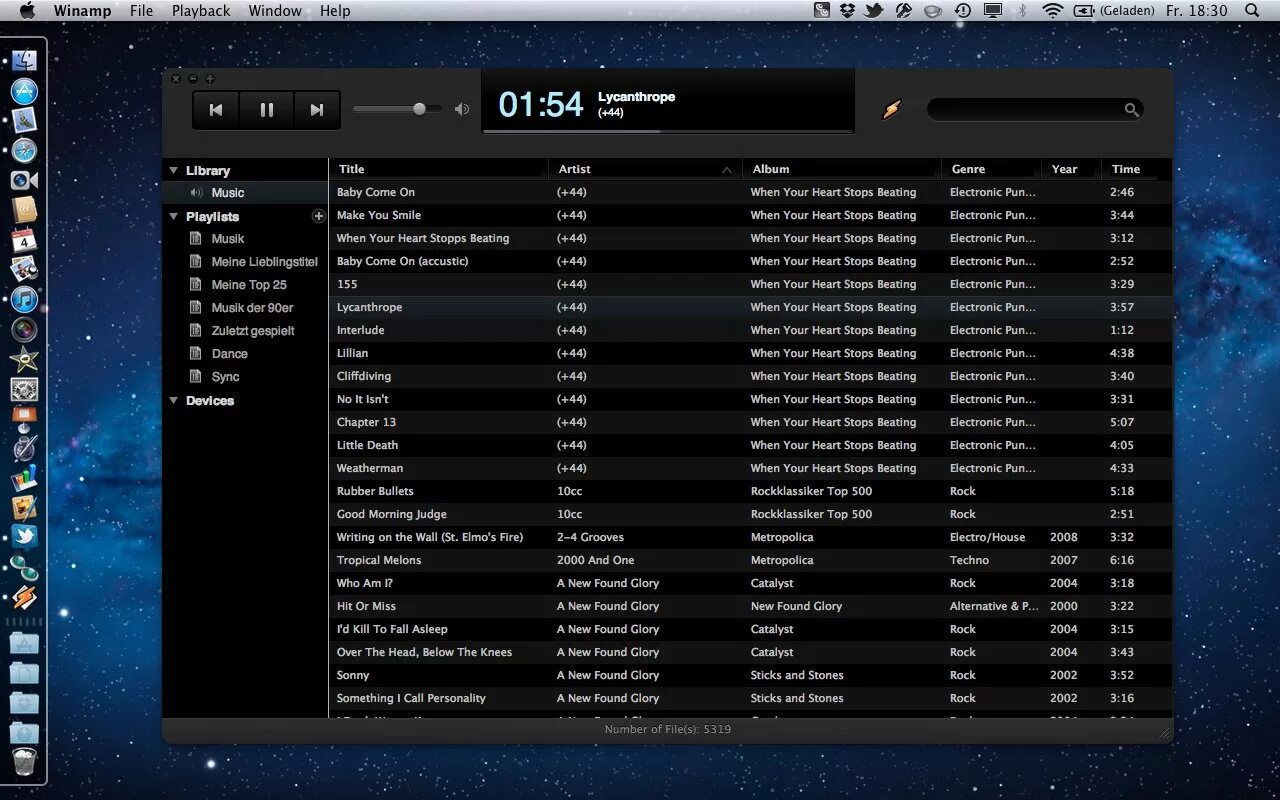Open Spotlight search in menu bar
The width and height of the screenshot is (1280, 800).
click(1252, 10)
